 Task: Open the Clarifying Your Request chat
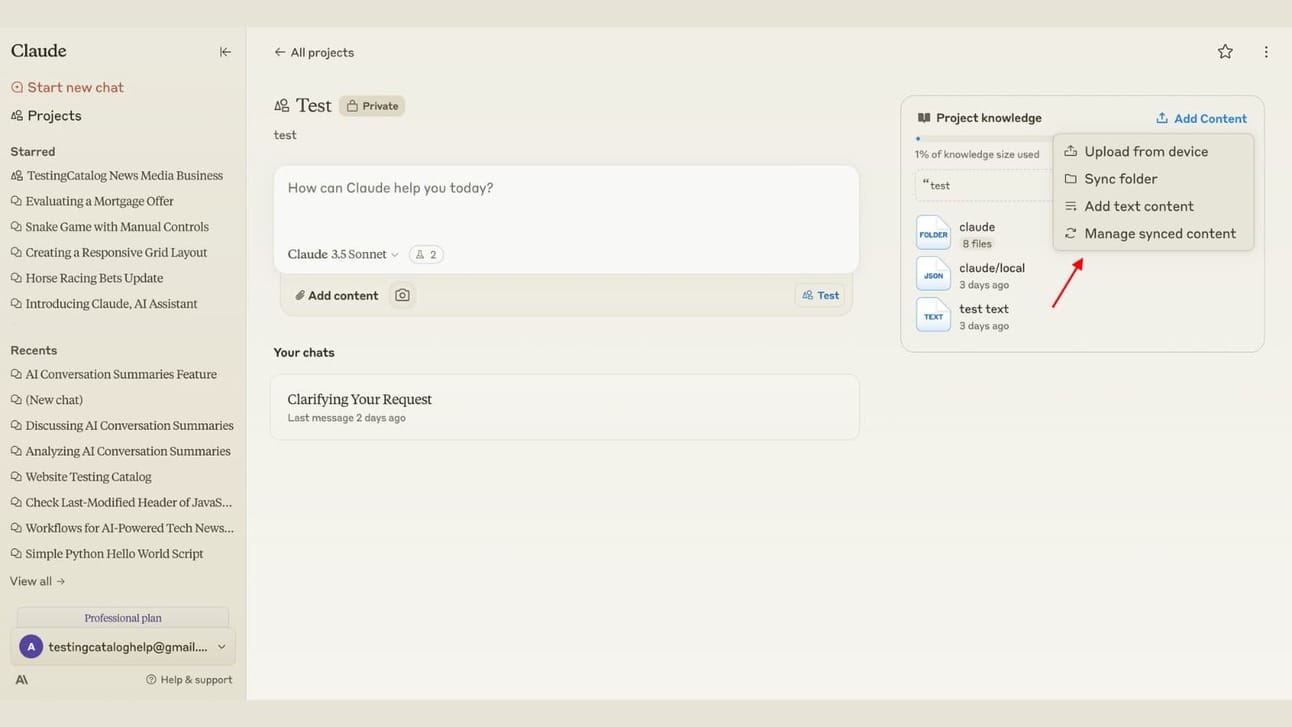point(565,407)
